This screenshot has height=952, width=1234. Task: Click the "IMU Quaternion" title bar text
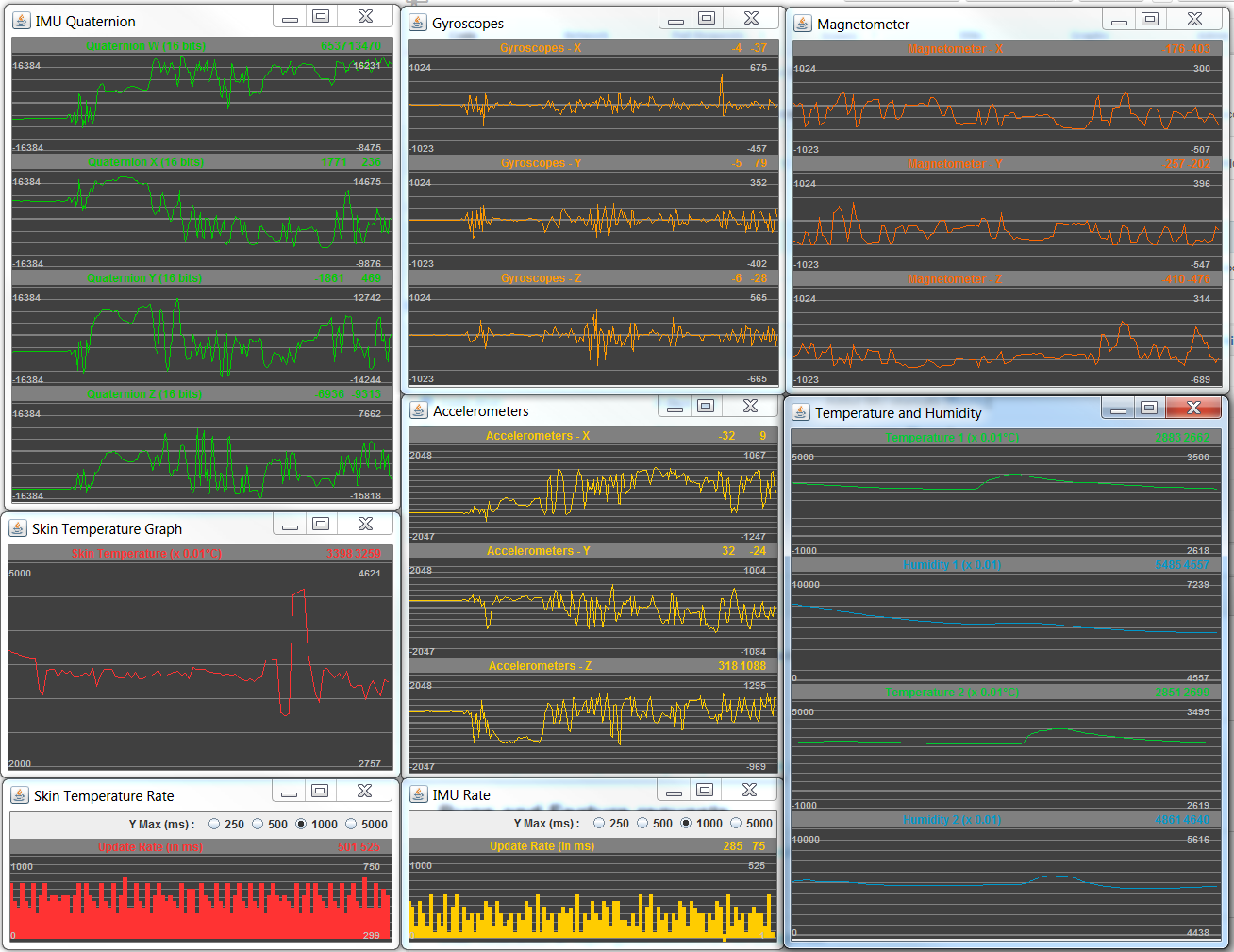pos(85,22)
